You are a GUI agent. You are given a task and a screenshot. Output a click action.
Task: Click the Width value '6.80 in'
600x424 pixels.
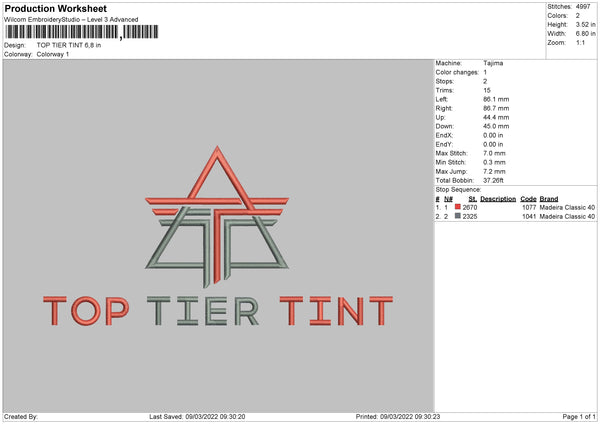[x=585, y=34]
